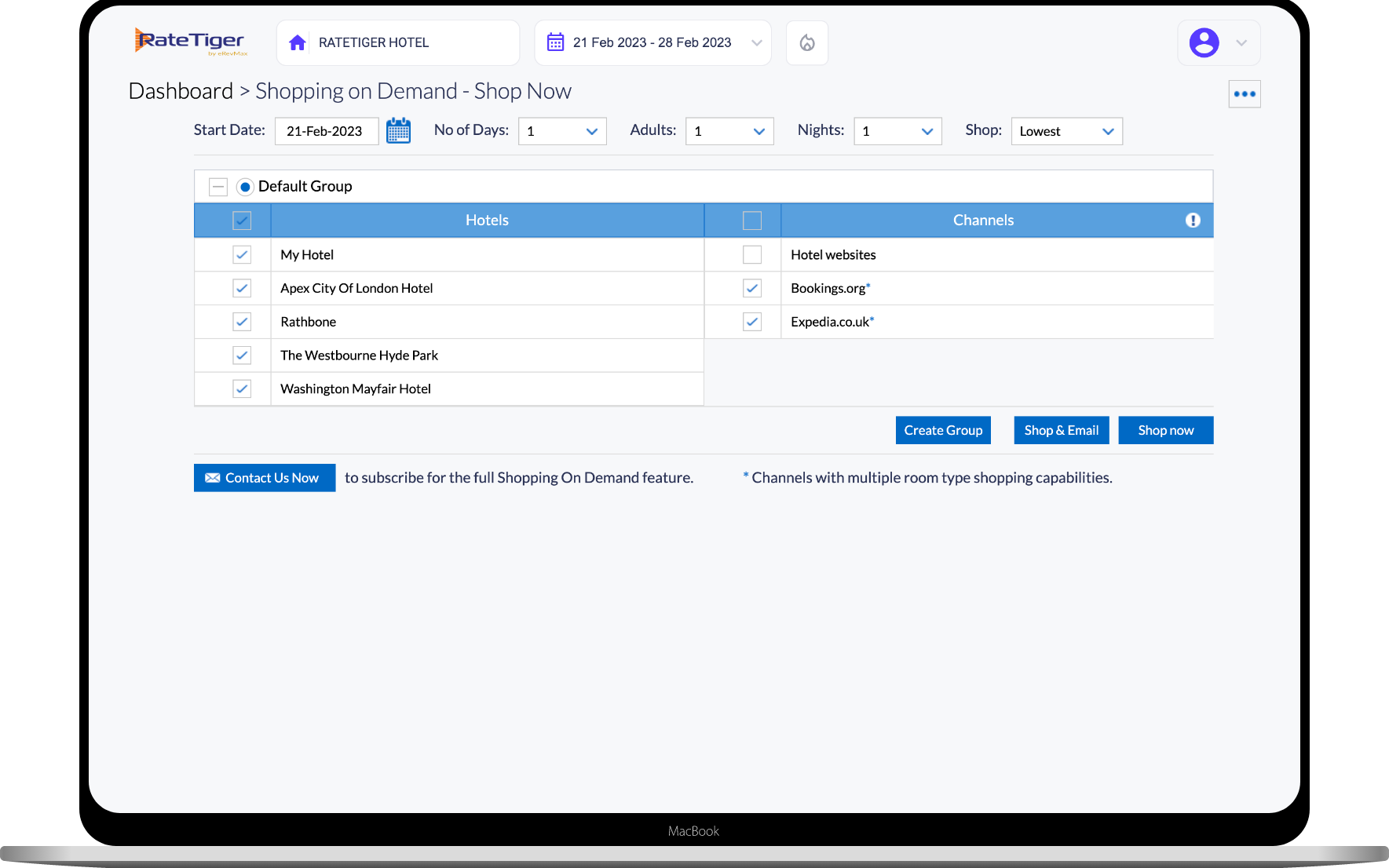The image size is (1389, 868).
Task: Click the flame icon button
Action: tap(807, 42)
